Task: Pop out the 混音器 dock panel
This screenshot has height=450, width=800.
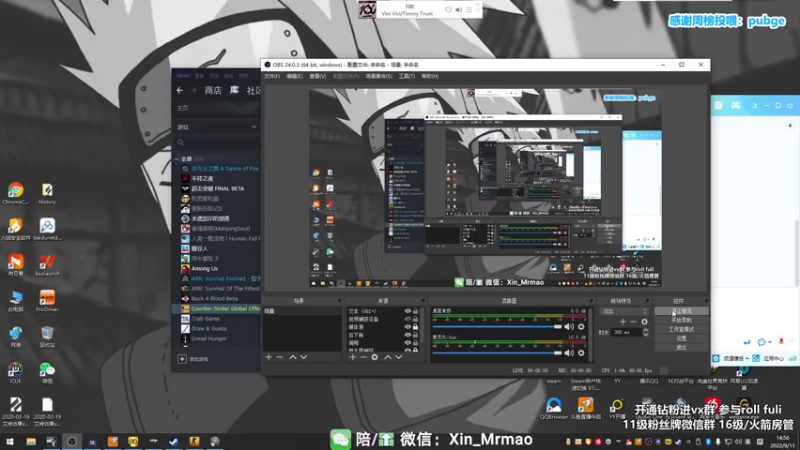Action: (591, 301)
